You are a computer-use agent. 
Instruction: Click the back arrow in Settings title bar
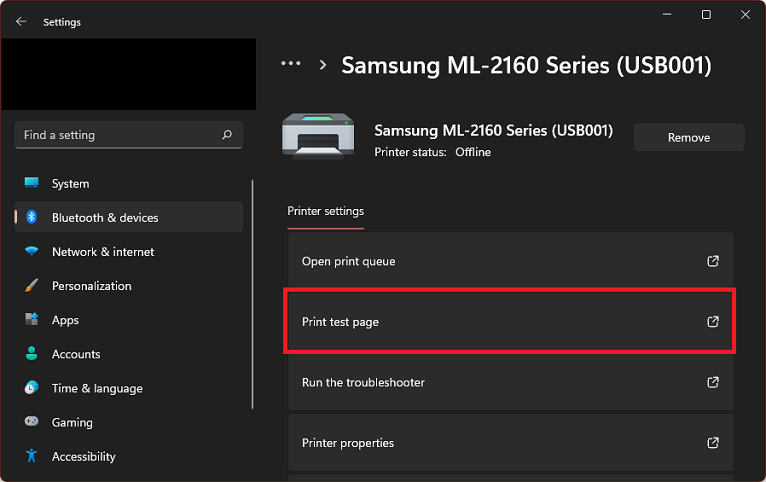[x=21, y=21]
